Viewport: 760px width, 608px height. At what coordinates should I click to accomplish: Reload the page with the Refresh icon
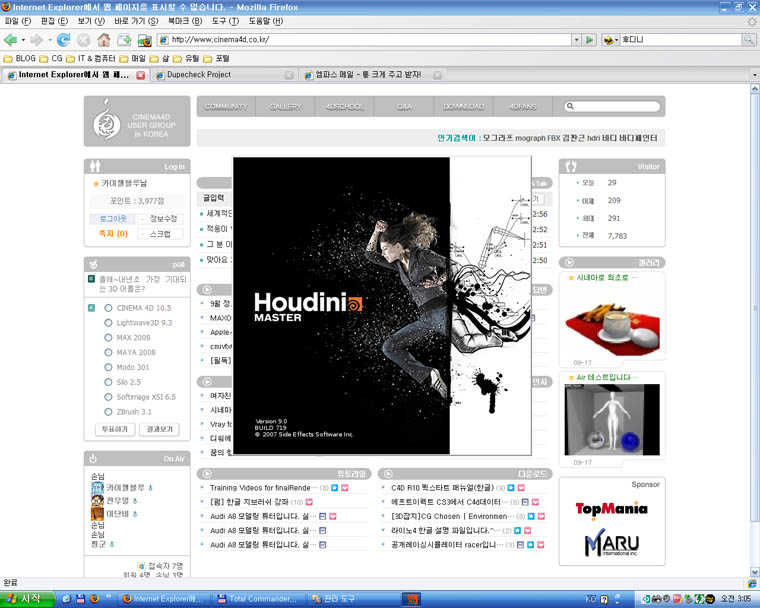pyautogui.click(x=63, y=40)
